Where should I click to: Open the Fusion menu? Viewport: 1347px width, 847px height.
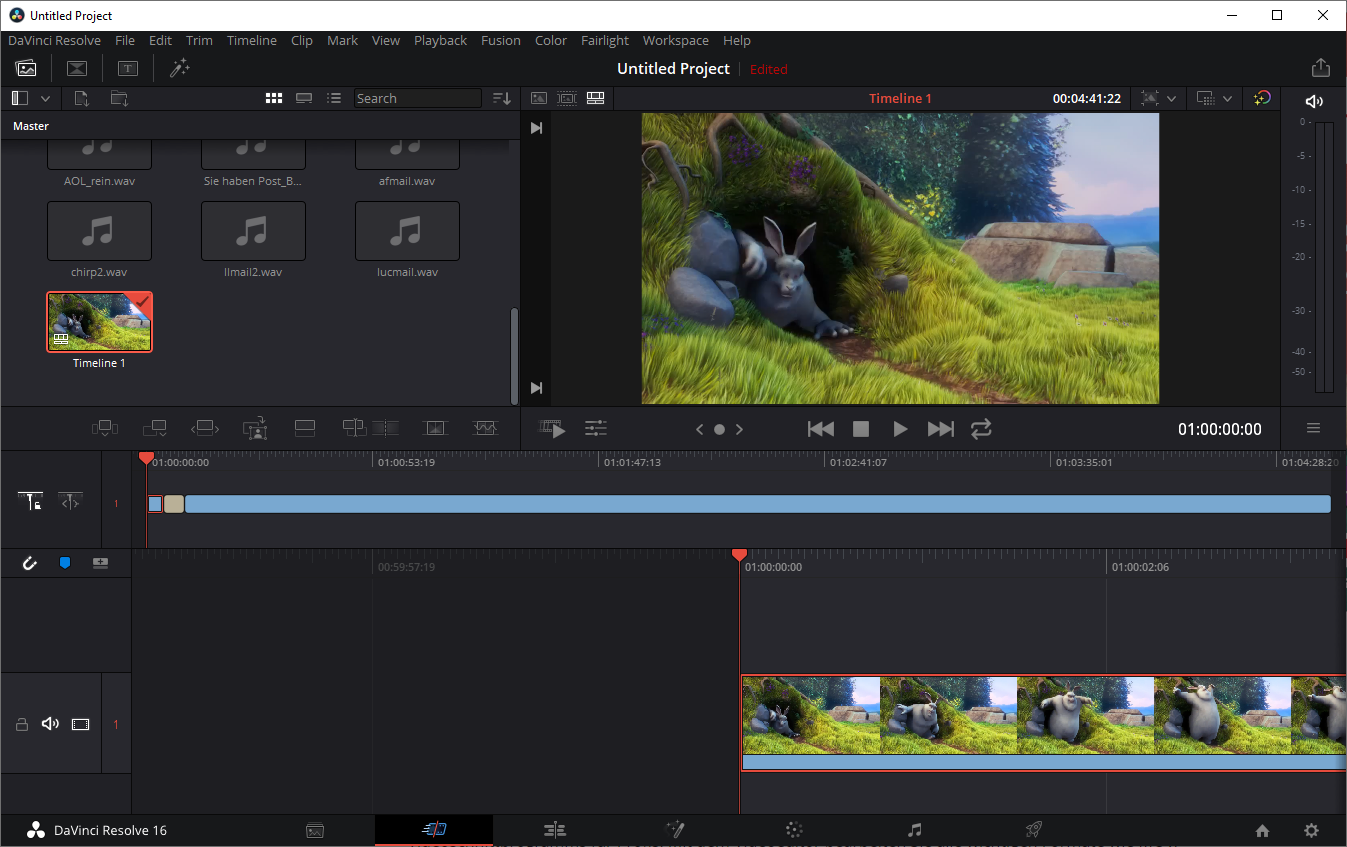coord(500,41)
